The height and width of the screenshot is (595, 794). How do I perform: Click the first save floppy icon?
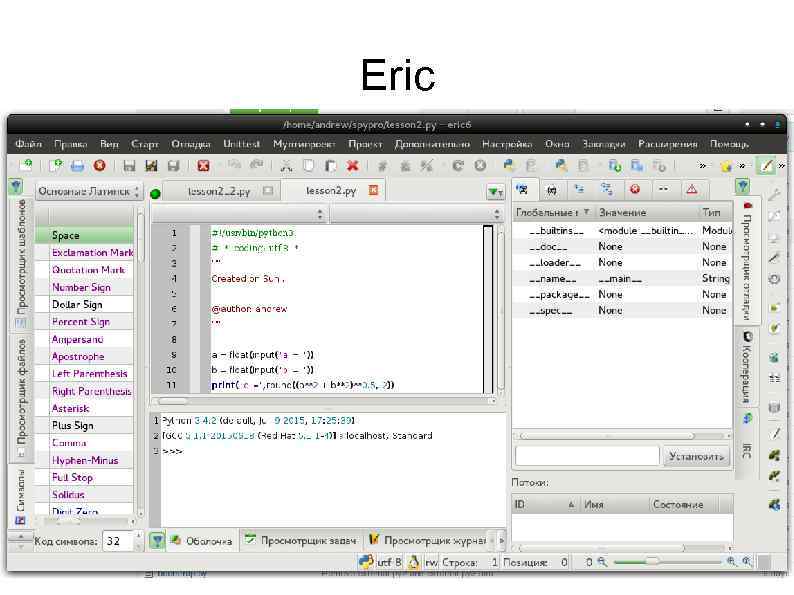pyautogui.click(x=130, y=166)
